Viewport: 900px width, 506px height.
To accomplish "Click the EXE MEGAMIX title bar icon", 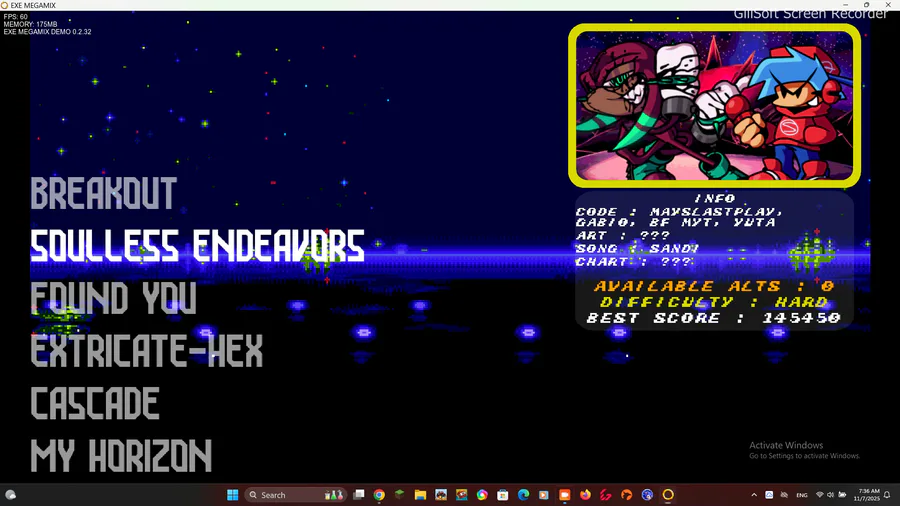I will tap(5, 5).
